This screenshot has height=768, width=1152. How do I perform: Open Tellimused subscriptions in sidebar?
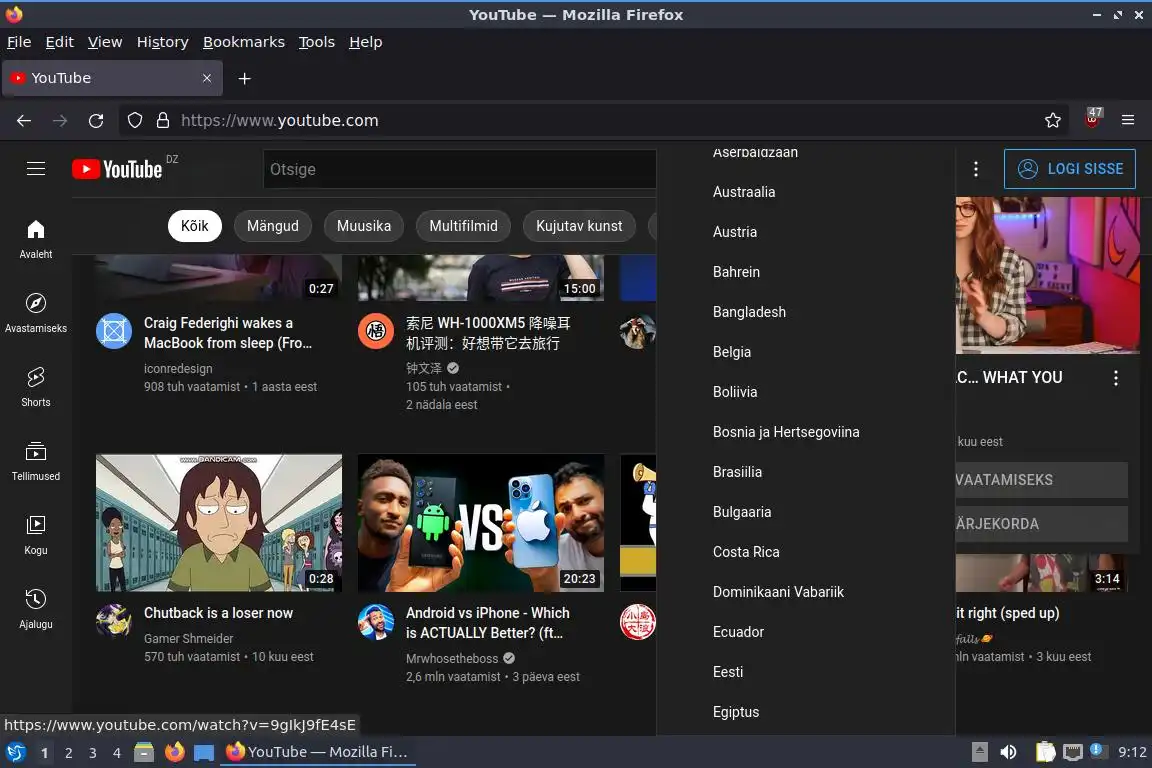[x=36, y=462]
